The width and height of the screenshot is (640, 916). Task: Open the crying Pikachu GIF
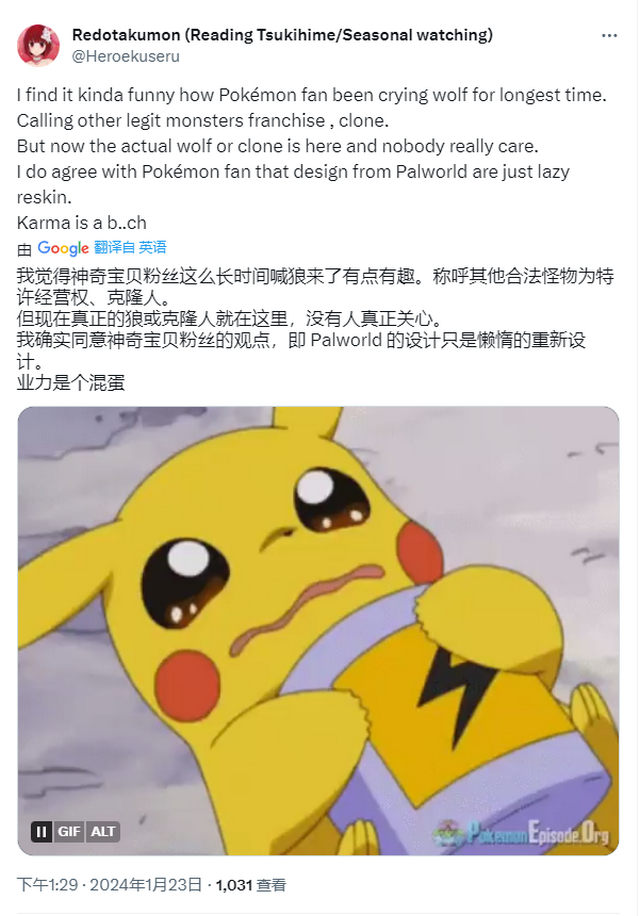(318, 630)
